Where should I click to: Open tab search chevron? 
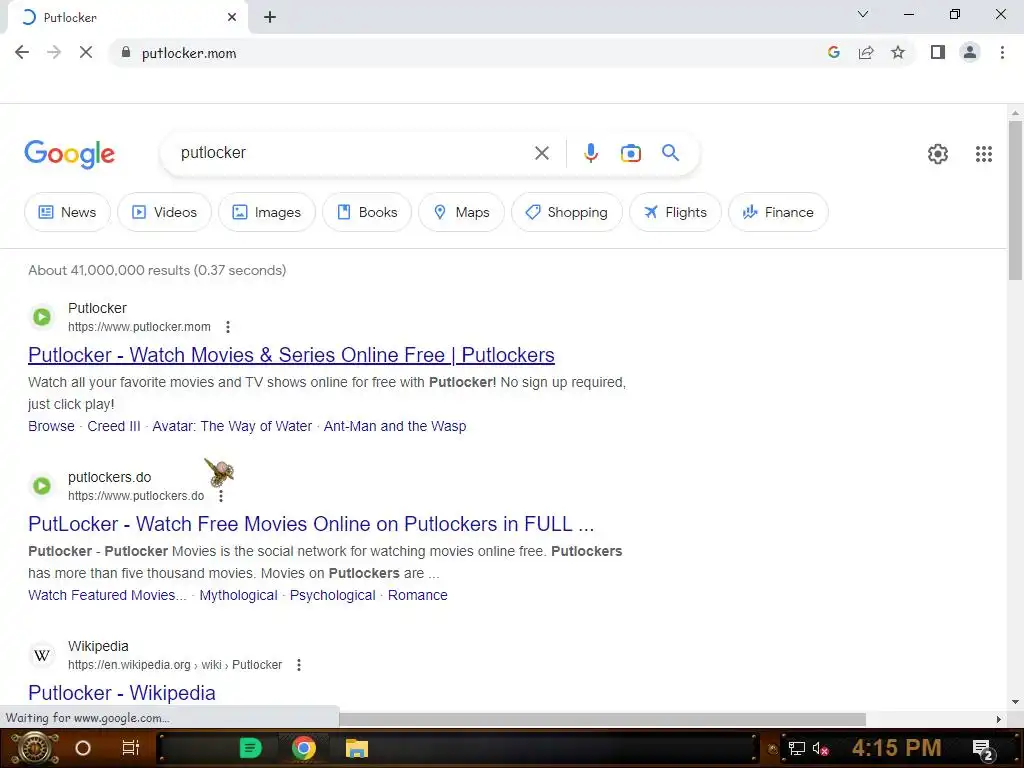click(863, 14)
